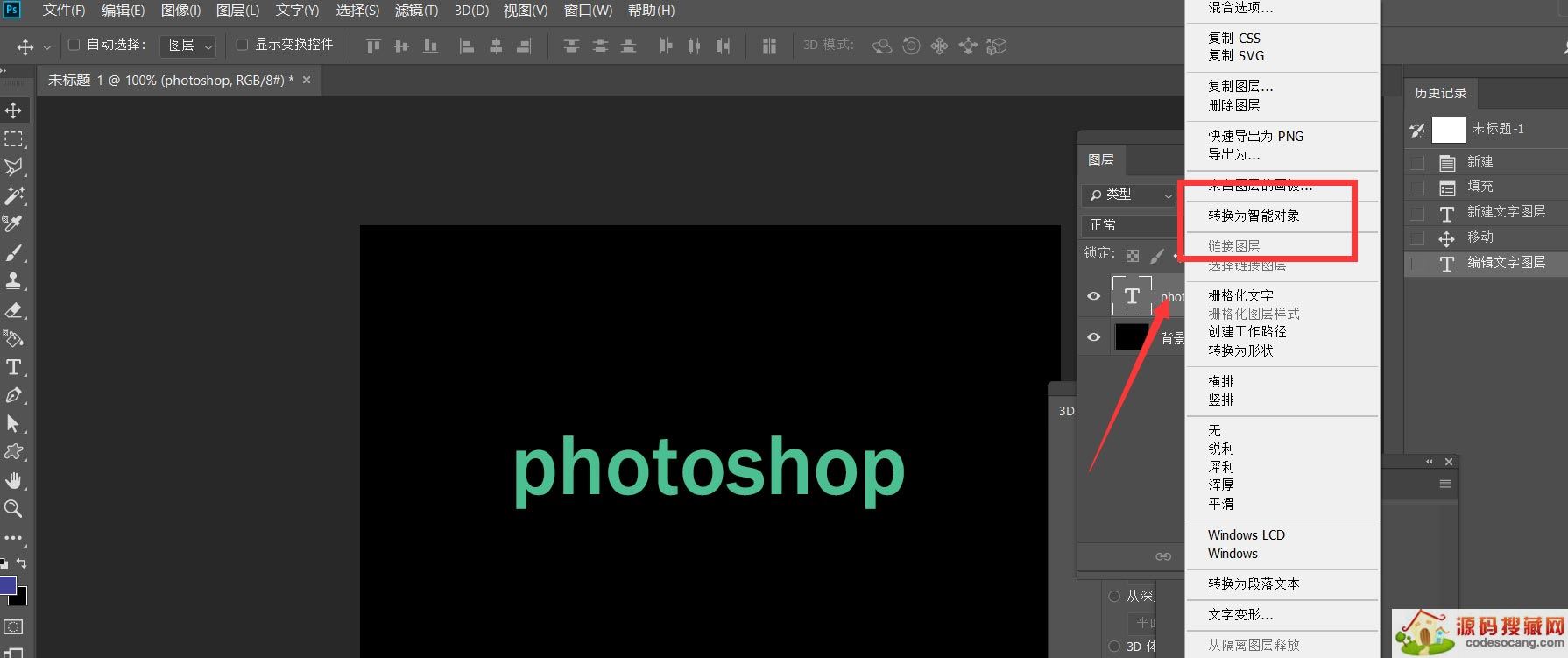Select the Pen tool
The image size is (1568, 658).
pos(14,395)
